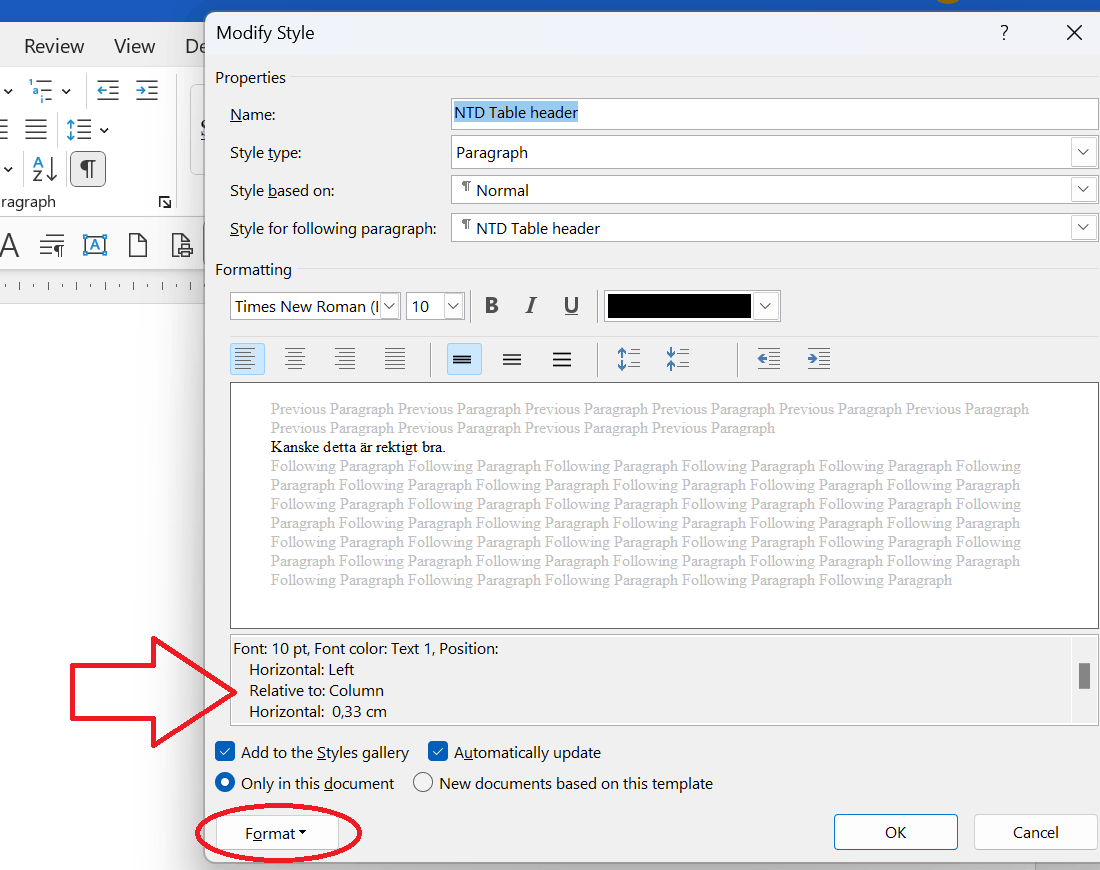This screenshot has height=870, width=1100.
Task: Click blank page icon in quick toolbar
Action: [x=138, y=245]
